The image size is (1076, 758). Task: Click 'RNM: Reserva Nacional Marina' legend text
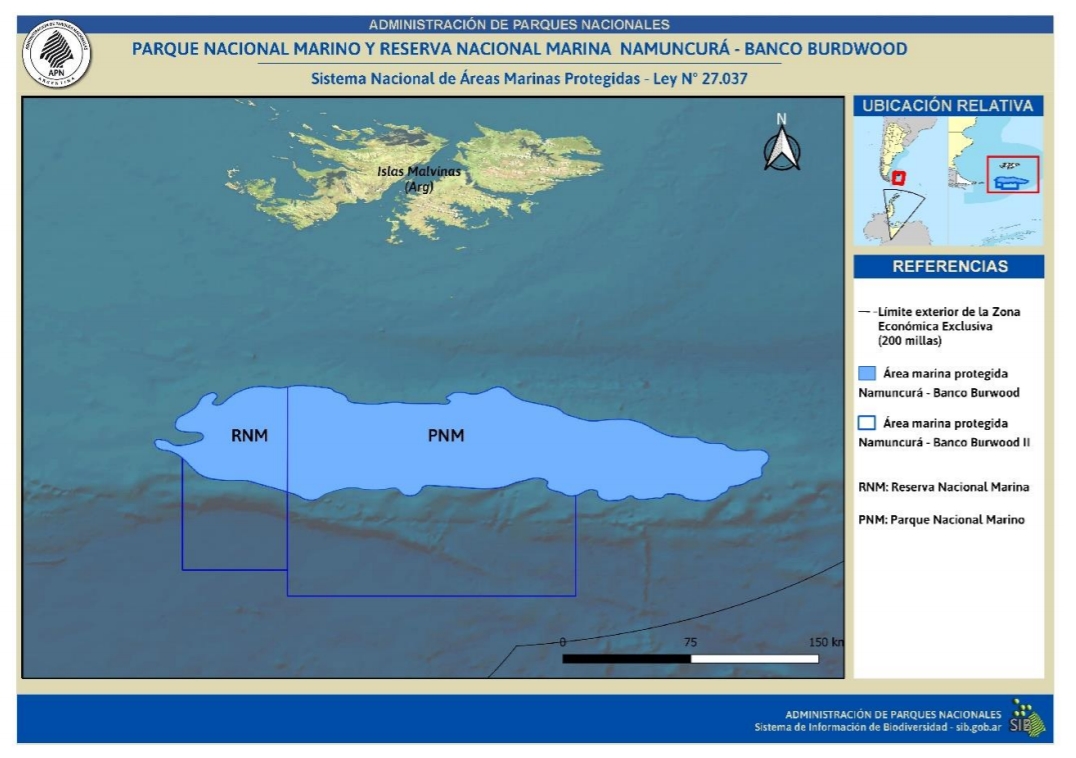[943, 487]
